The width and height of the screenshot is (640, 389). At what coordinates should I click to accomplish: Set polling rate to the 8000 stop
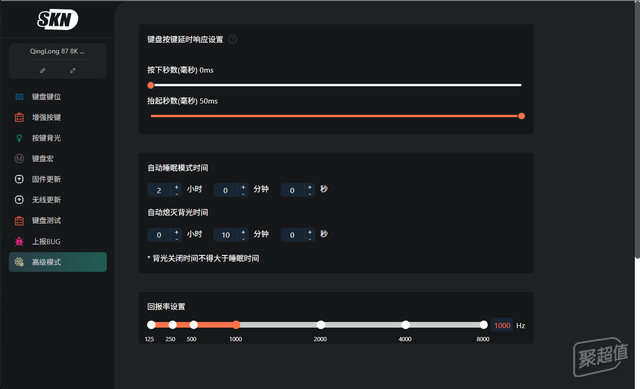coord(484,325)
